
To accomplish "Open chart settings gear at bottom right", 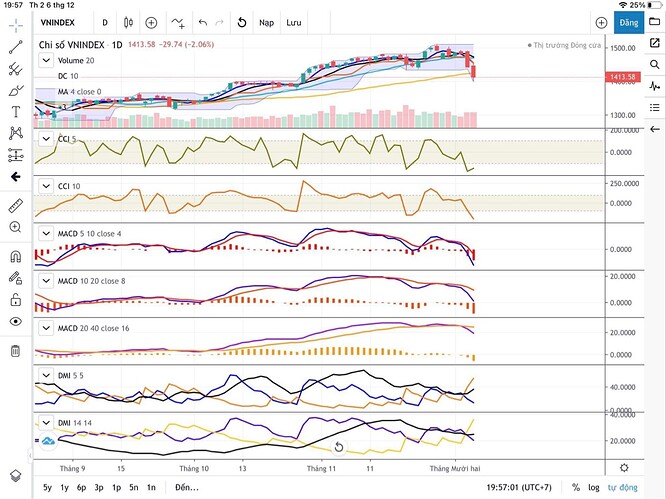I will 625,467.
